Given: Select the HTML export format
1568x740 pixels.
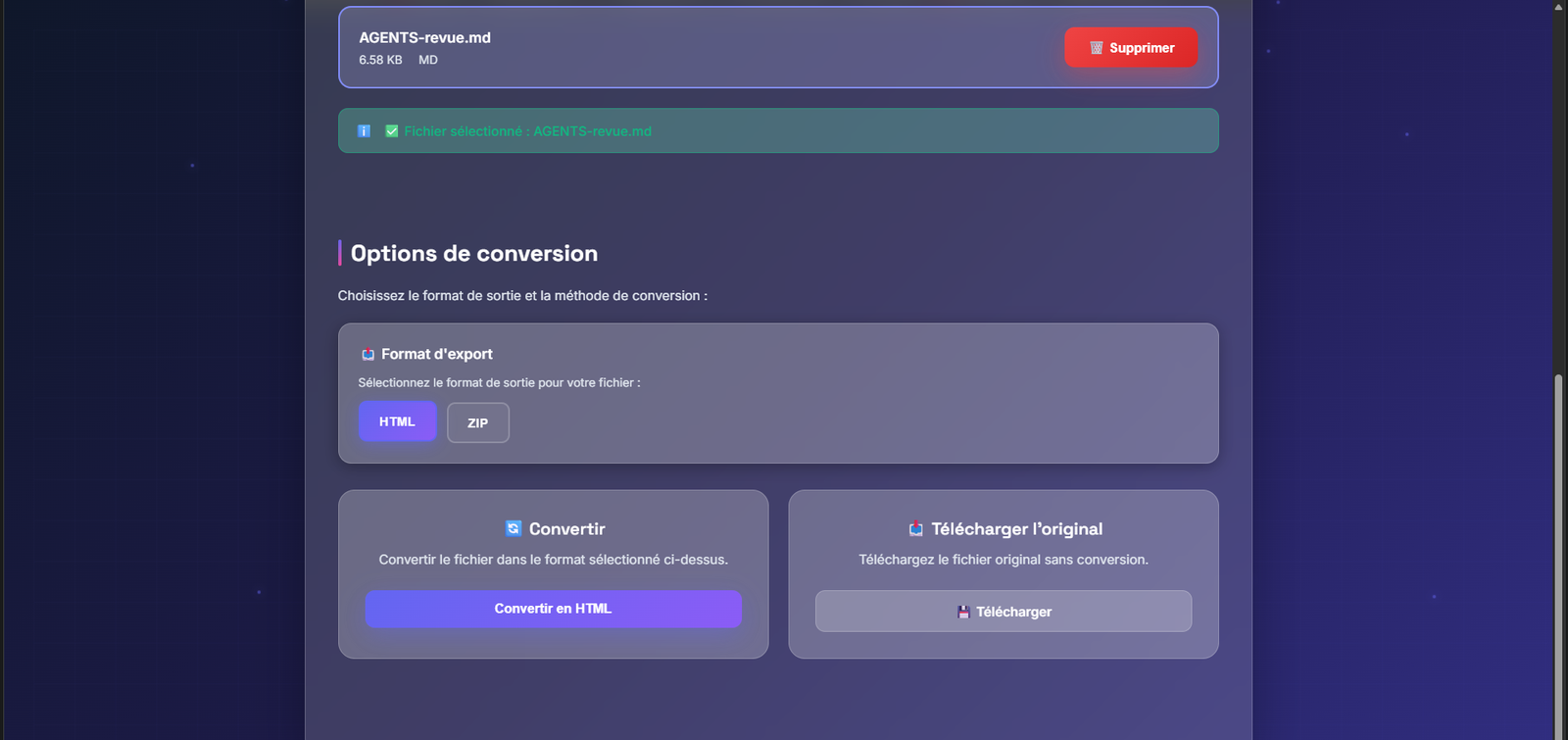Looking at the screenshot, I should coord(397,421).
